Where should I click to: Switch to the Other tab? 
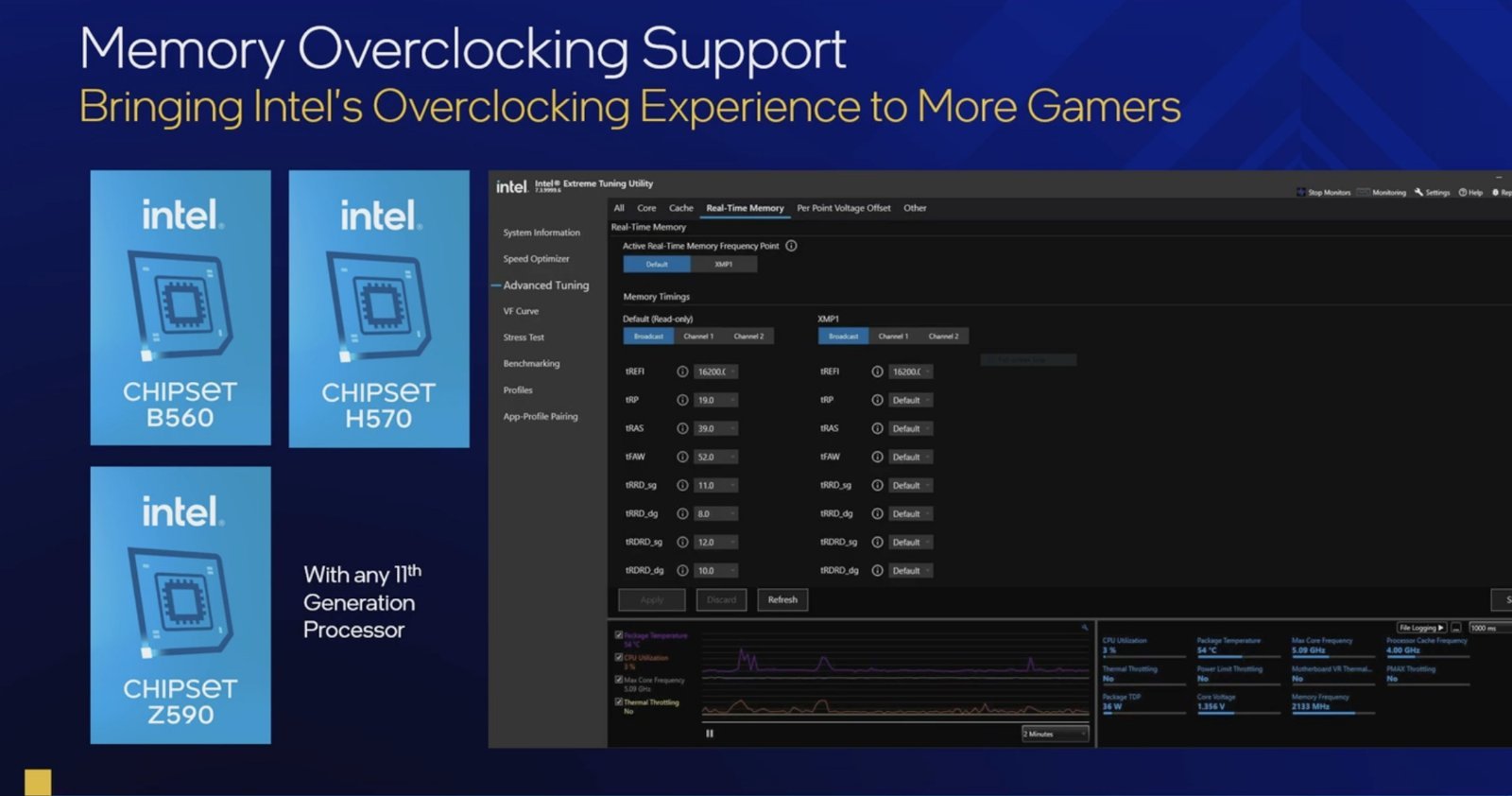[x=915, y=208]
